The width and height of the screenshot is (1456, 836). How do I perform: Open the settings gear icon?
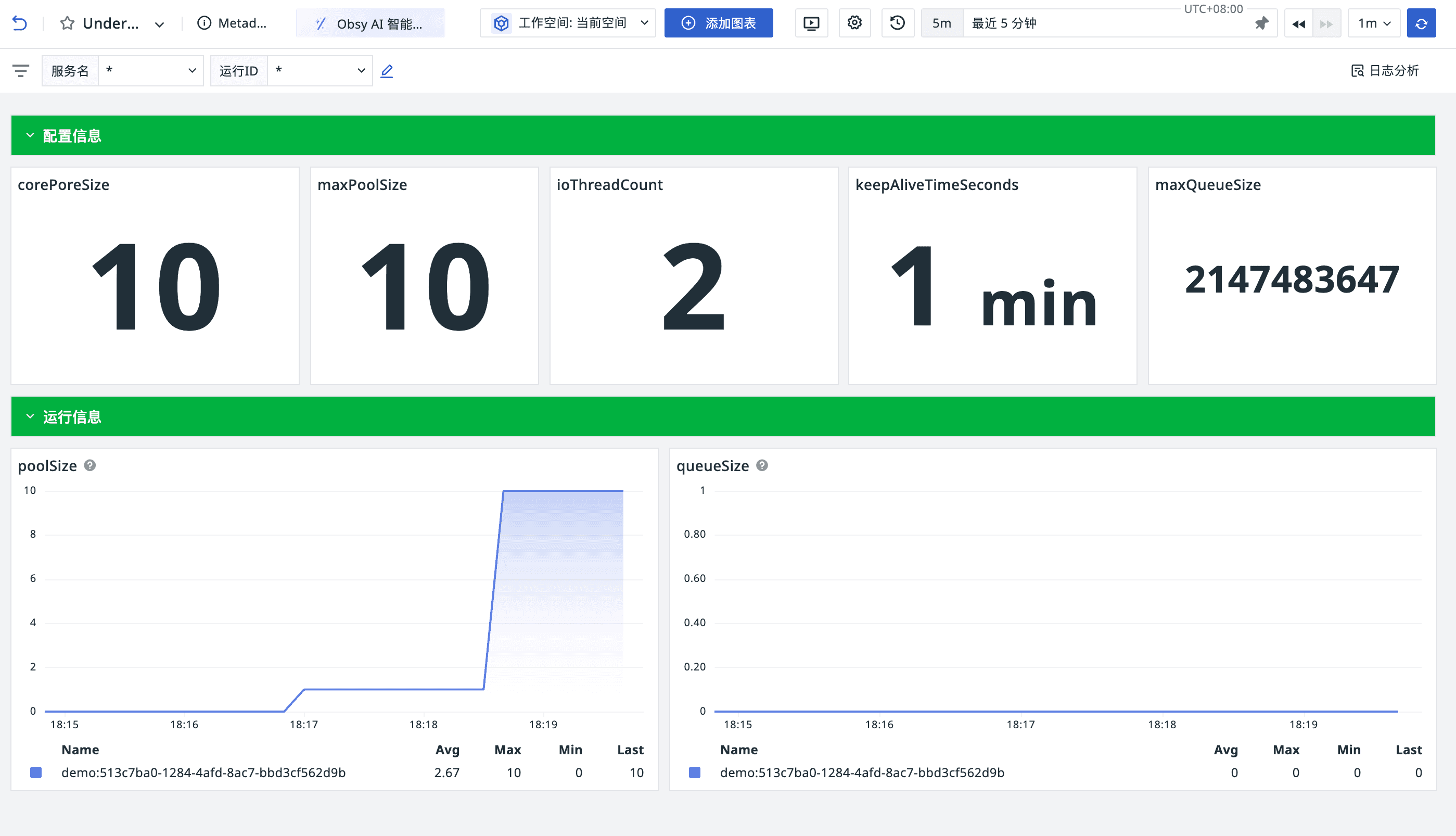tap(854, 23)
